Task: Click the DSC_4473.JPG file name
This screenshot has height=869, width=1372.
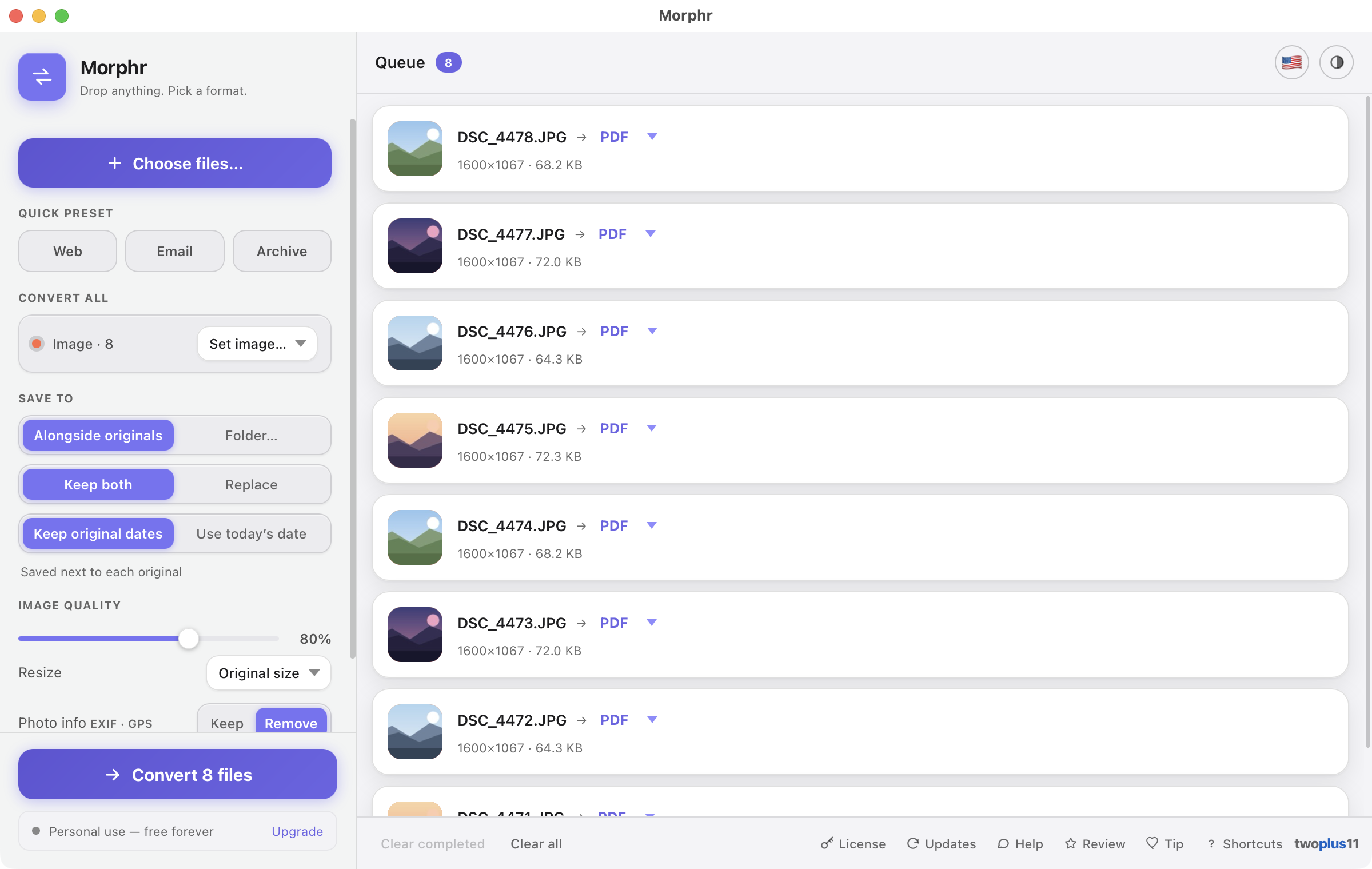Action: pos(512,623)
